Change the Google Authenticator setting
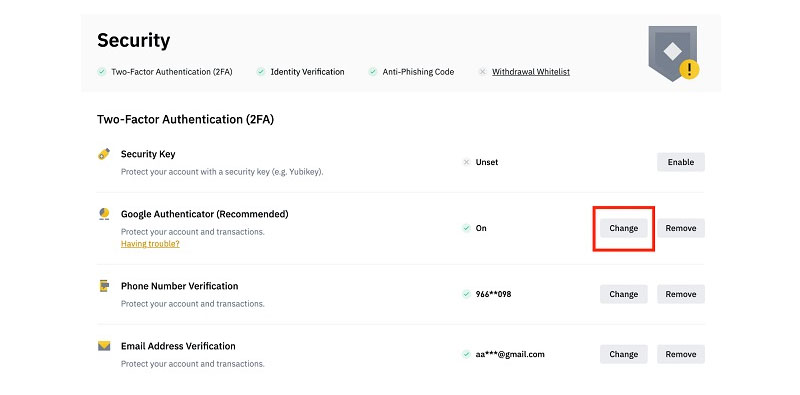The width and height of the screenshot is (800, 395). pyautogui.click(x=623, y=228)
